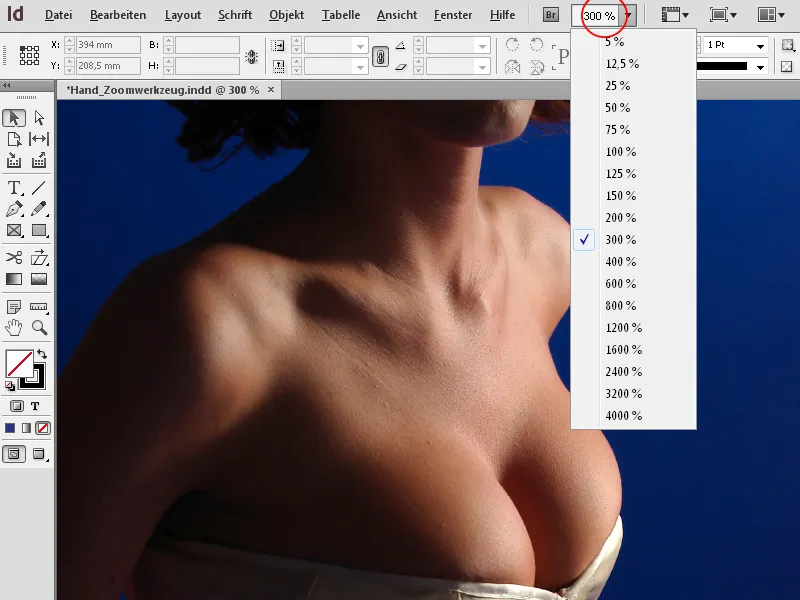Swap fill and stroke colors arrow
This screenshot has width=800, height=600.
42,354
